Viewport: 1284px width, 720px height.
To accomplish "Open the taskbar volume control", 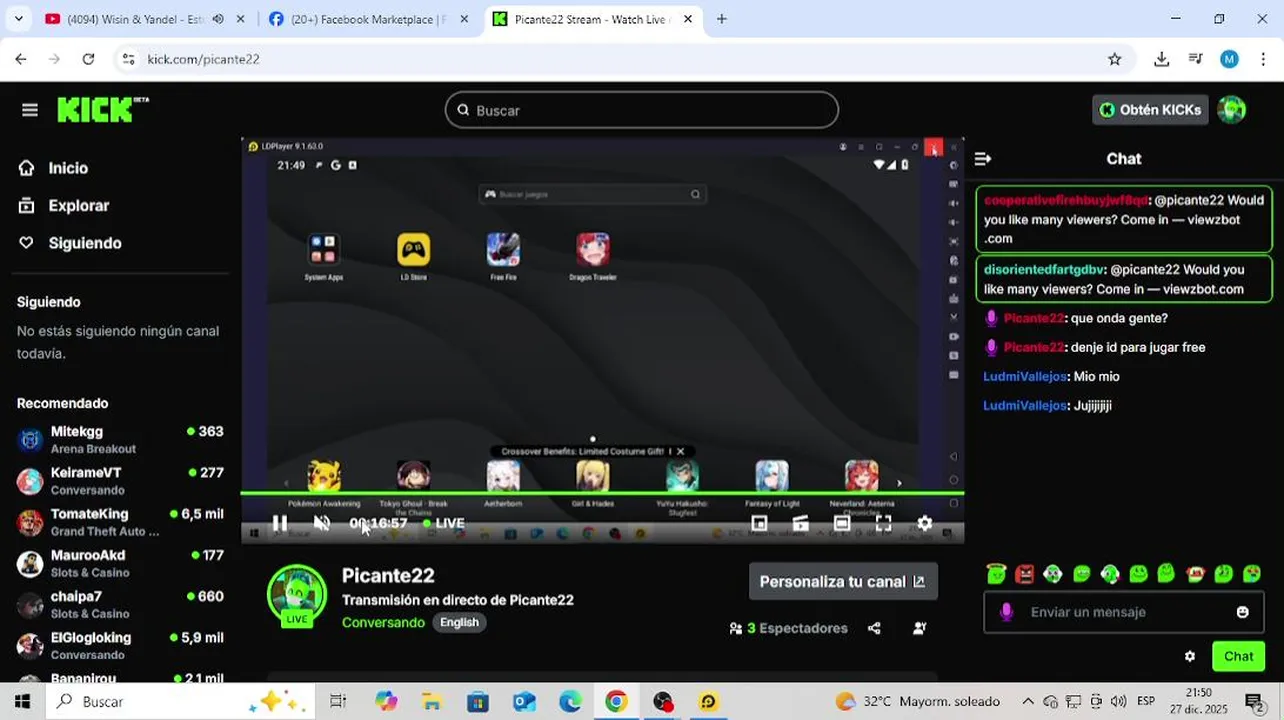I will click(x=1118, y=701).
